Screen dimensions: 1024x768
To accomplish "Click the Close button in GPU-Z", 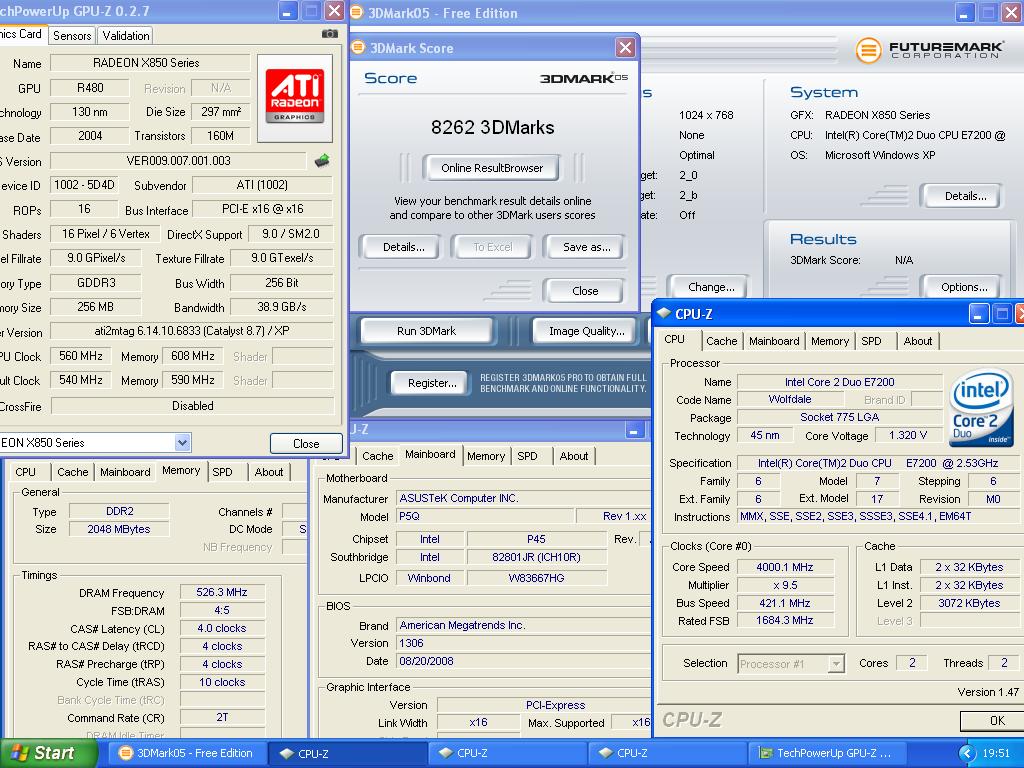I will click(x=306, y=443).
